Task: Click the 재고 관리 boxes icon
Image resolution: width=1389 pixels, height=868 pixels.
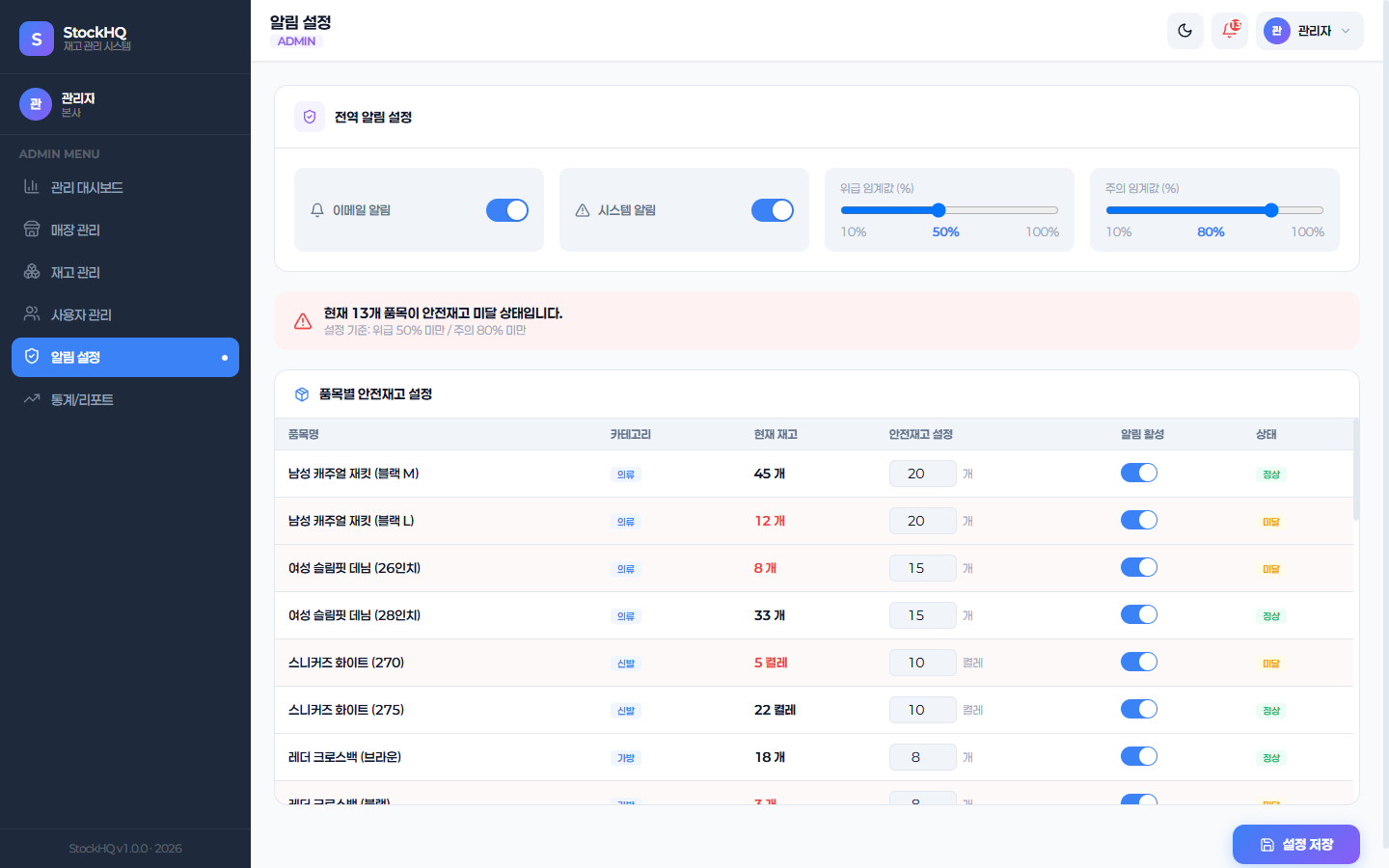Action: coord(32,272)
